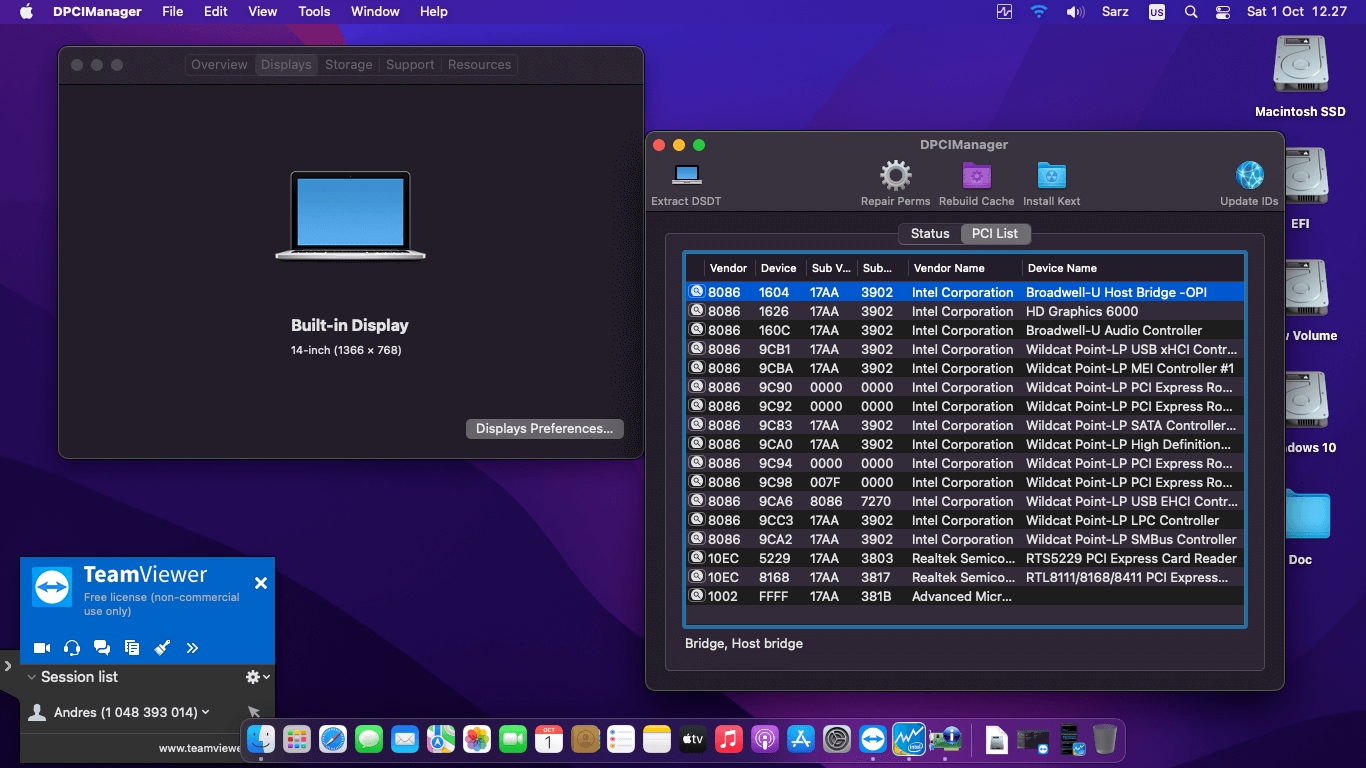
Task: Click the Rebuild Cache toolbar icon
Action: (977, 176)
